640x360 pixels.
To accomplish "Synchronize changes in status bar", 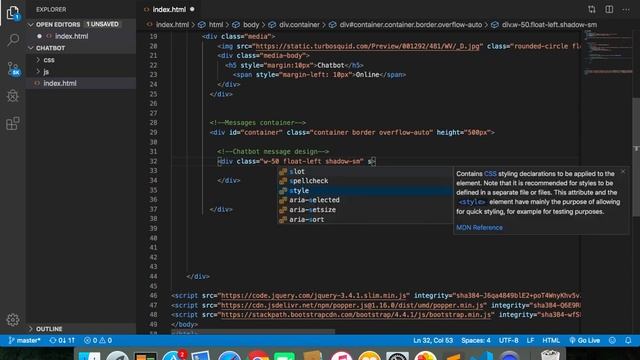I will (62, 340).
